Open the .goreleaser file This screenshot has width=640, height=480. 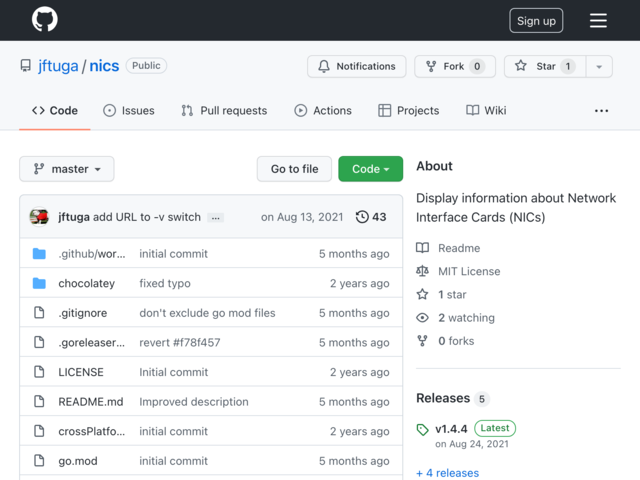91,342
